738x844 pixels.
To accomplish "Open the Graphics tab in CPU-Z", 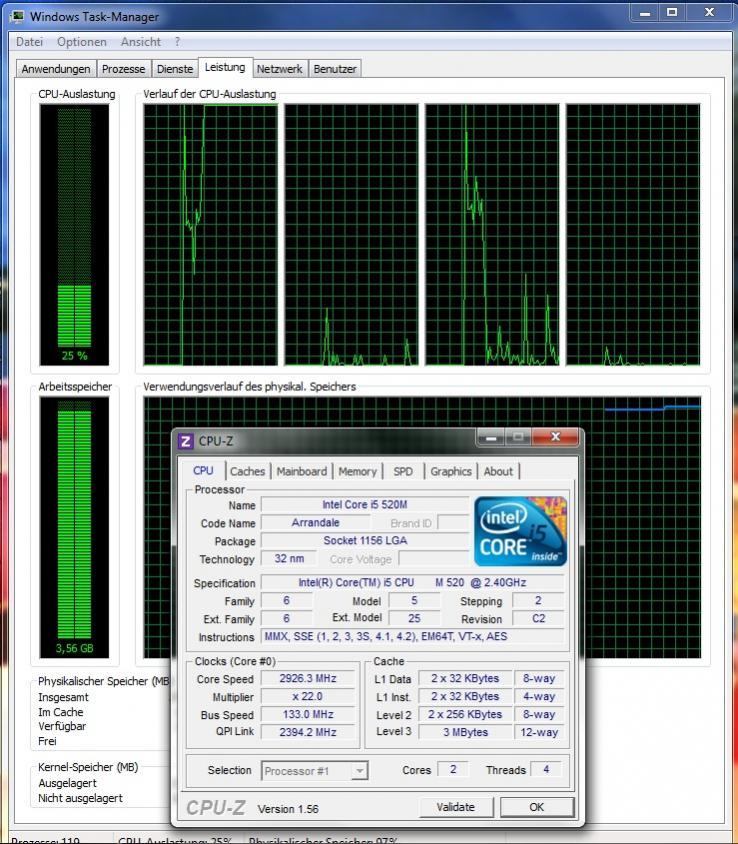I will click(451, 472).
